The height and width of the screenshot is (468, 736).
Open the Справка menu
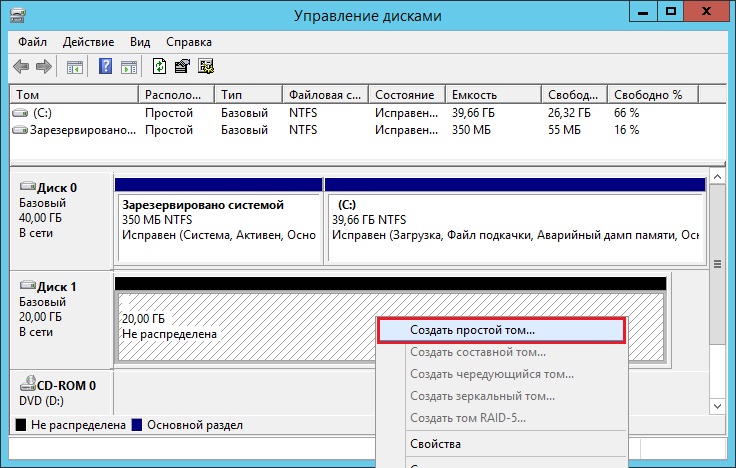pyautogui.click(x=189, y=43)
